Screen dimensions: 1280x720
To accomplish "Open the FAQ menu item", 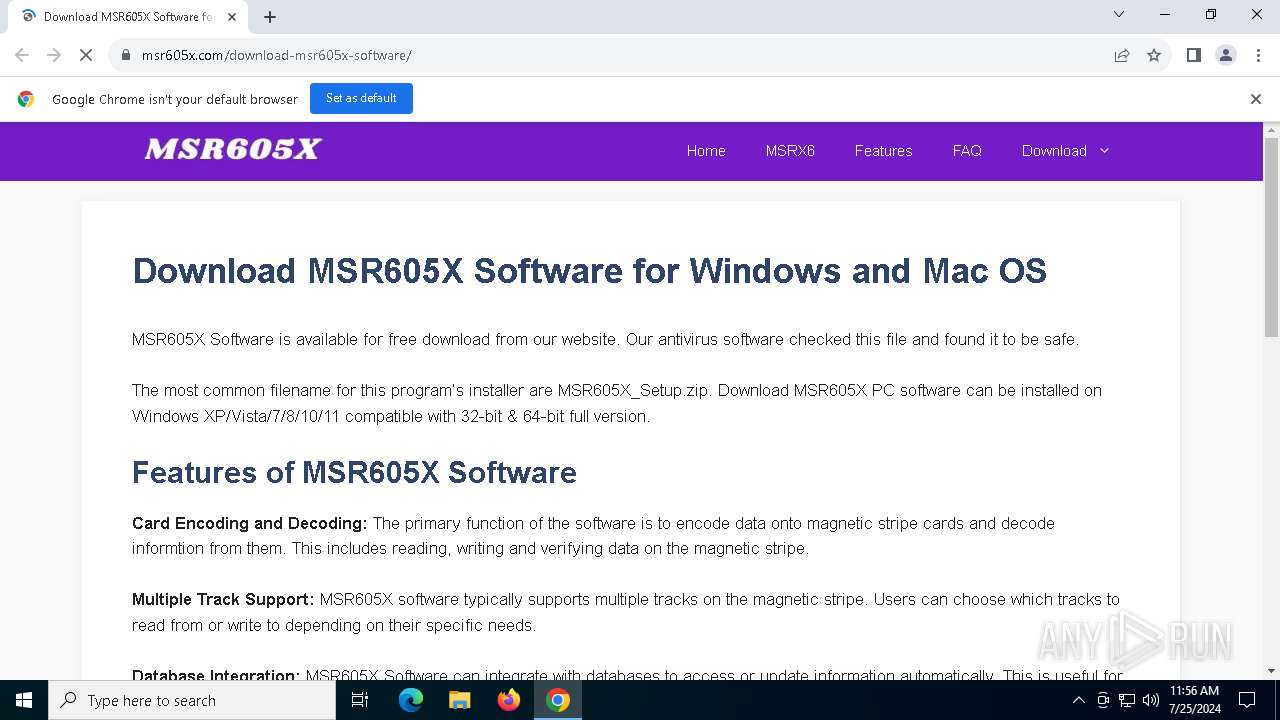I will tap(967, 151).
